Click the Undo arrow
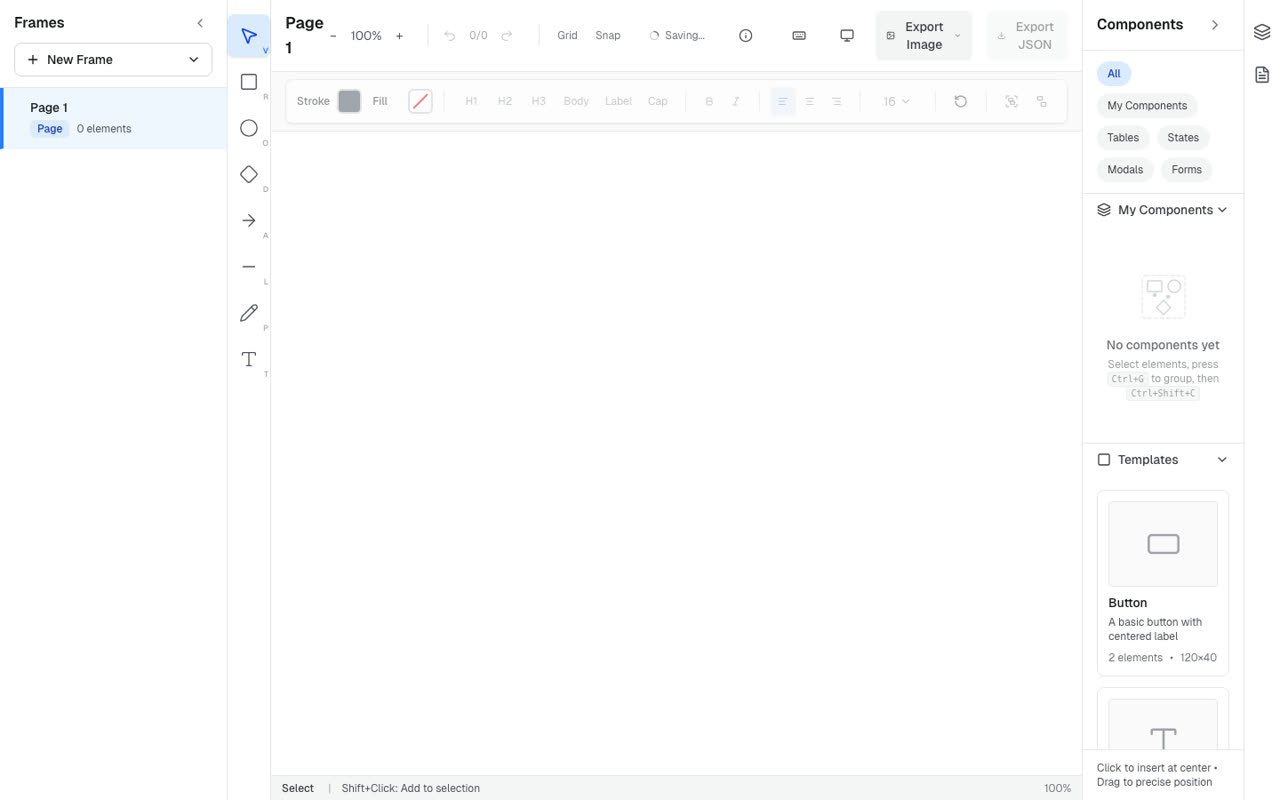This screenshot has width=1280, height=800. 449,36
